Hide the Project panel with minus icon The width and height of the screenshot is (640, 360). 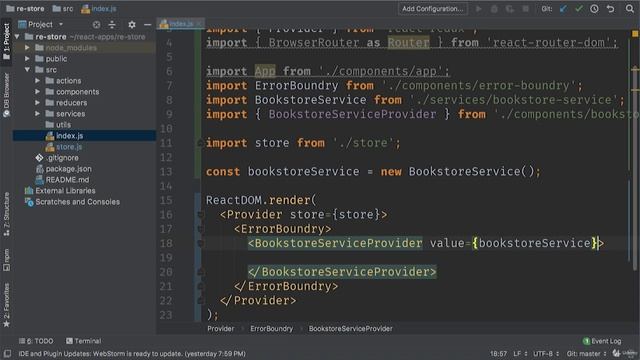pyautogui.click(x=147, y=24)
